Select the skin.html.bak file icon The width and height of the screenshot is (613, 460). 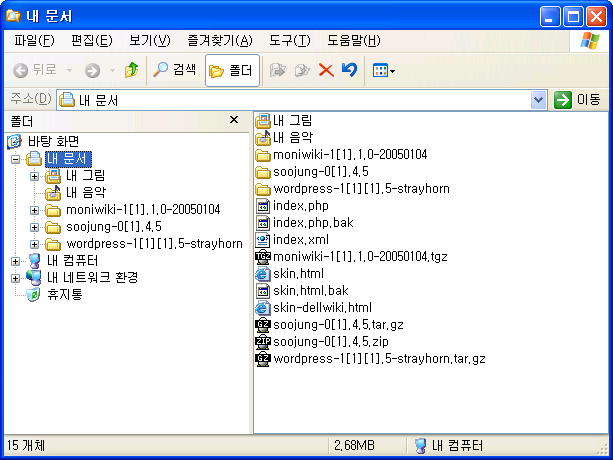coord(263,291)
